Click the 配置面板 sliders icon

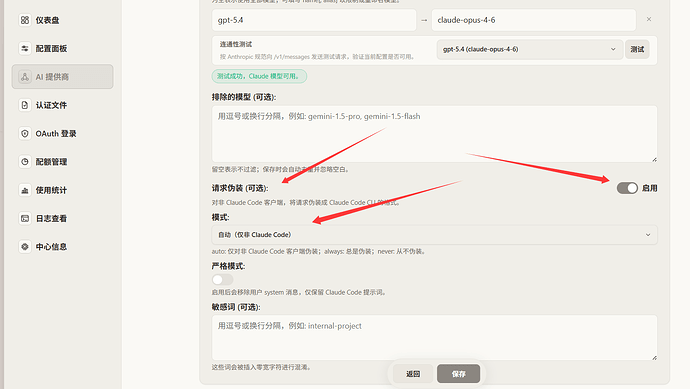[x=25, y=48]
